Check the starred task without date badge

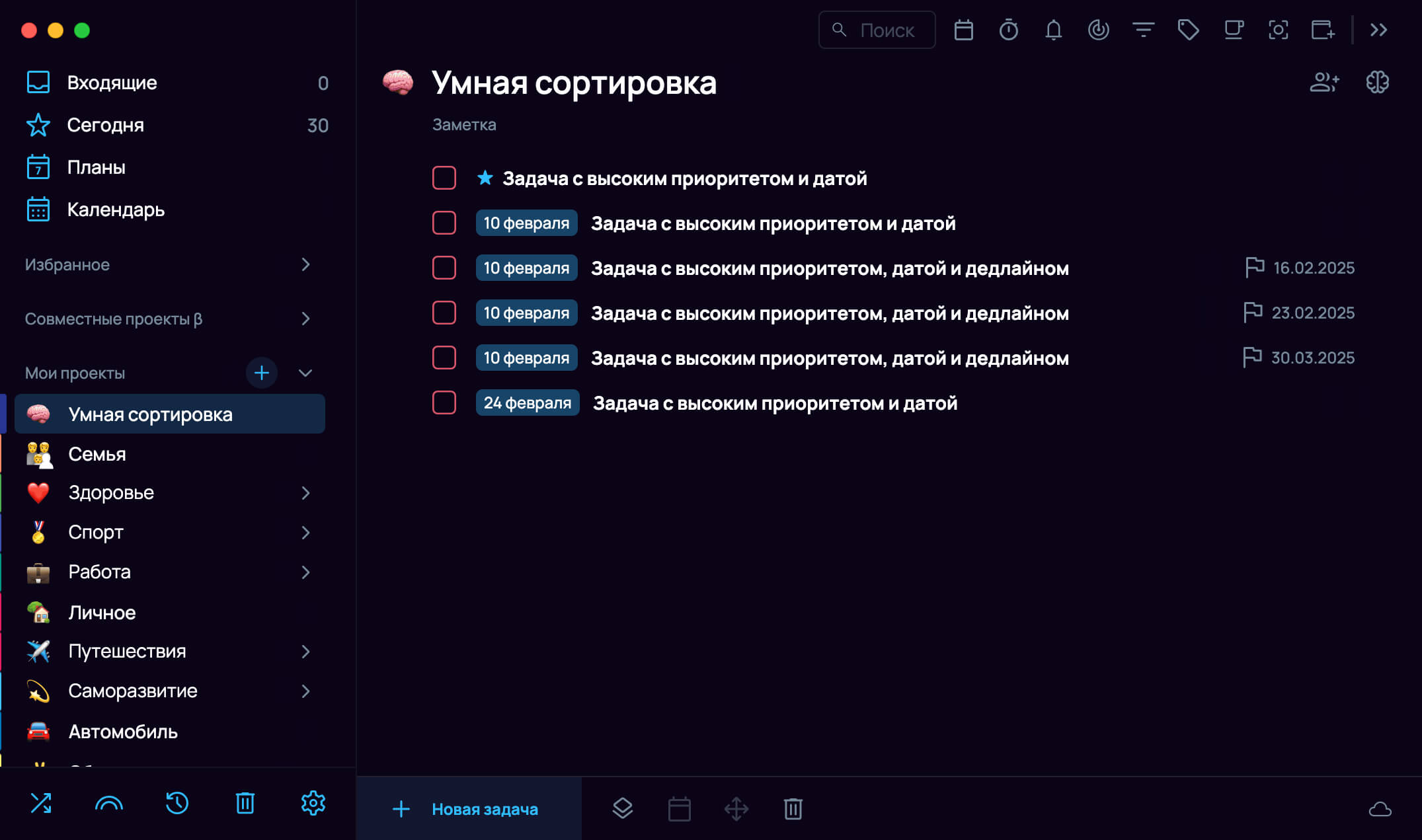click(x=444, y=178)
